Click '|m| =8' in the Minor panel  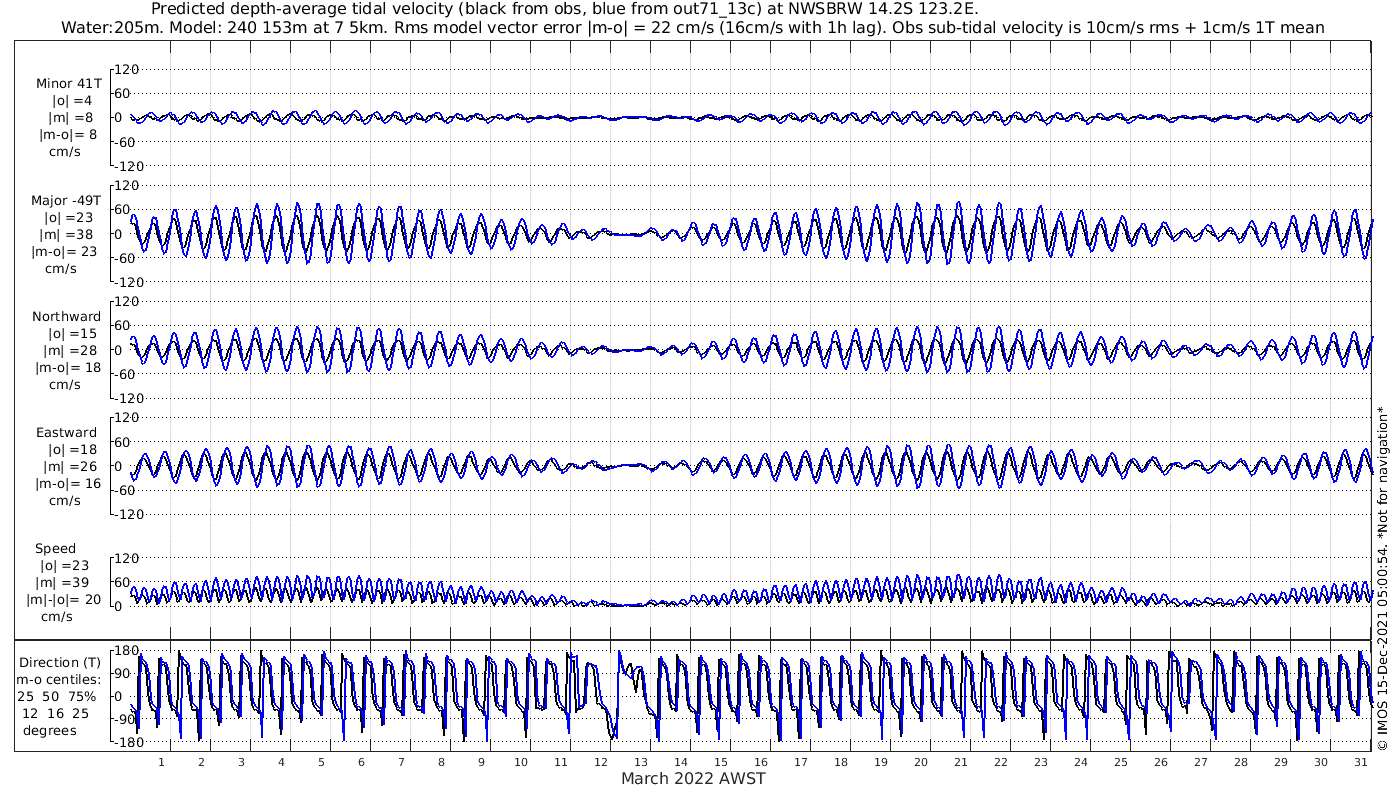click(72, 118)
